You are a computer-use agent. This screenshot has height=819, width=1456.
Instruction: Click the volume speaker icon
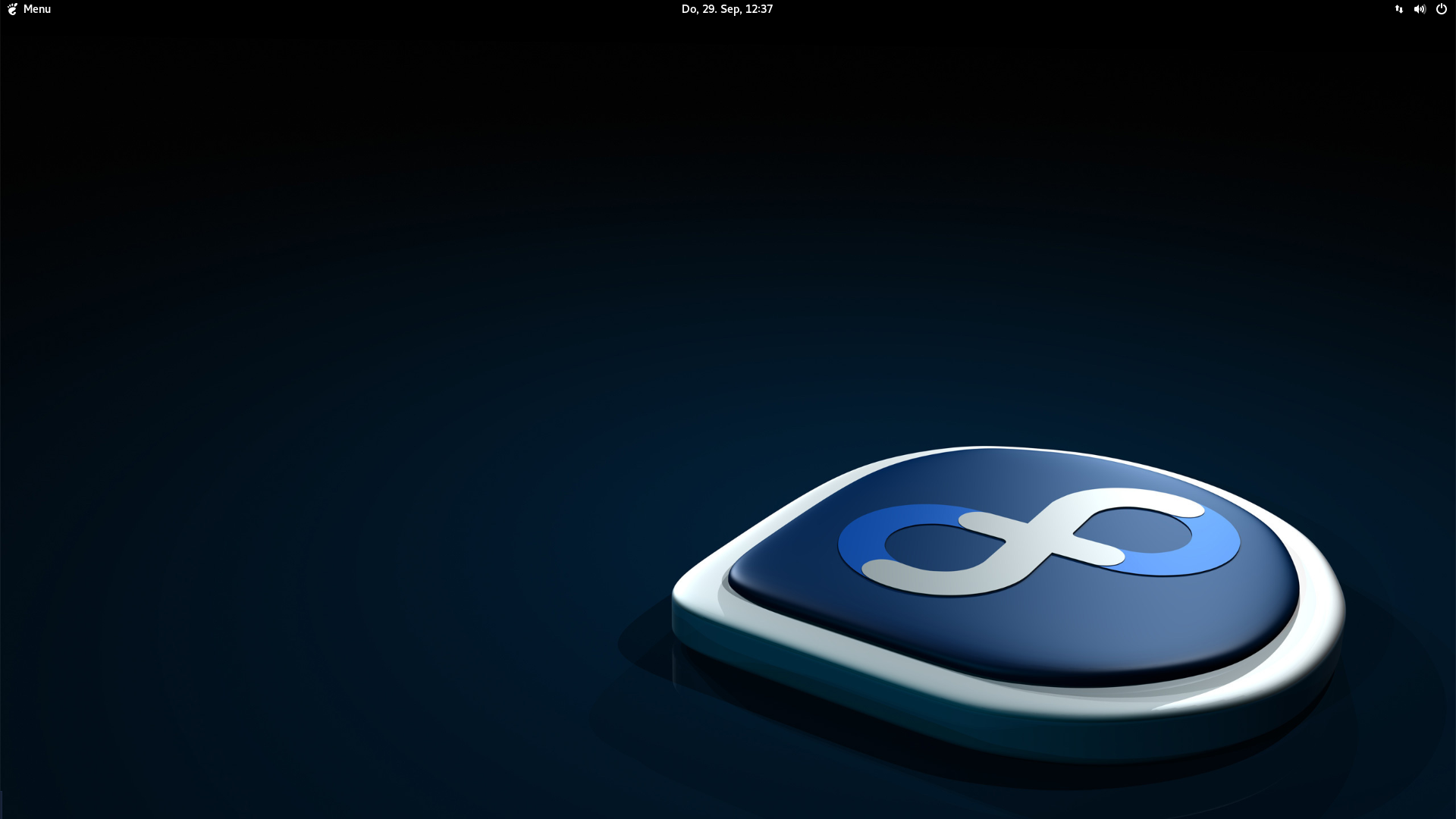[x=1420, y=9]
